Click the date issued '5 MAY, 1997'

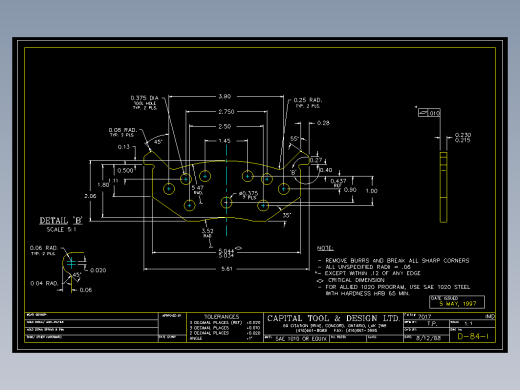click(458, 304)
